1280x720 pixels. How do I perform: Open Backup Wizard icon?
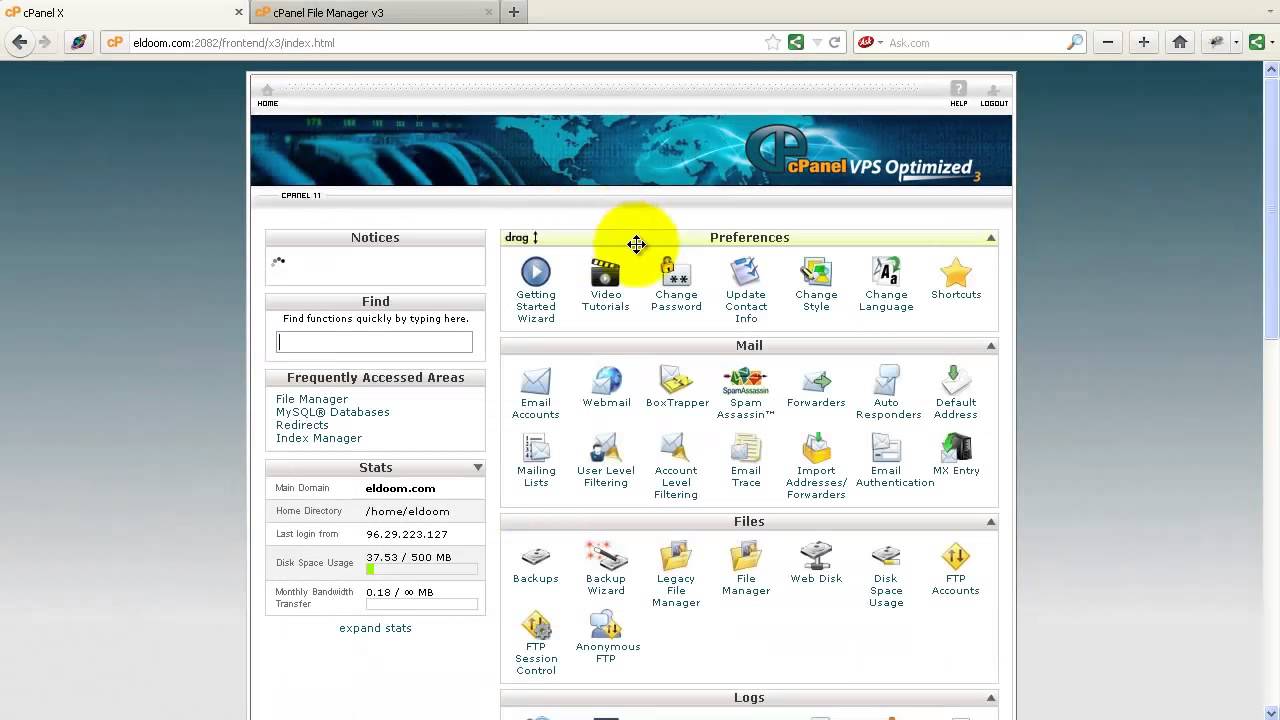click(x=606, y=556)
